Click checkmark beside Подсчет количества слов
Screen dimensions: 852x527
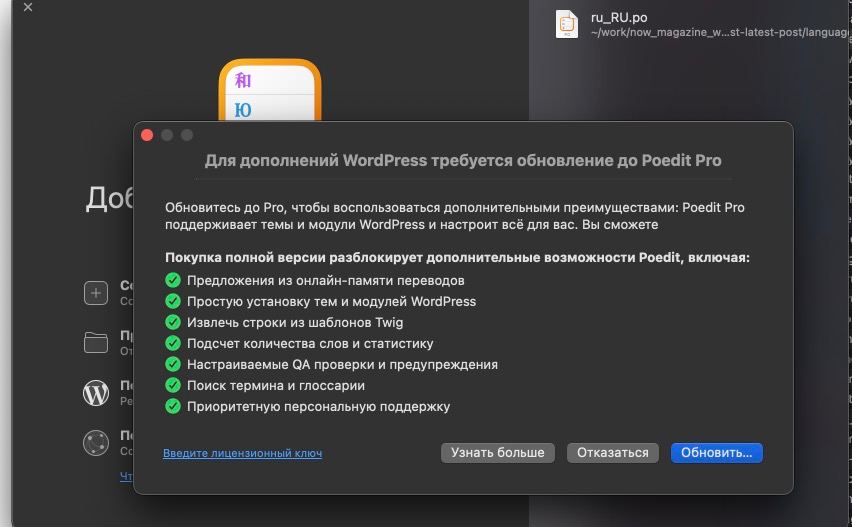[x=173, y=343]
